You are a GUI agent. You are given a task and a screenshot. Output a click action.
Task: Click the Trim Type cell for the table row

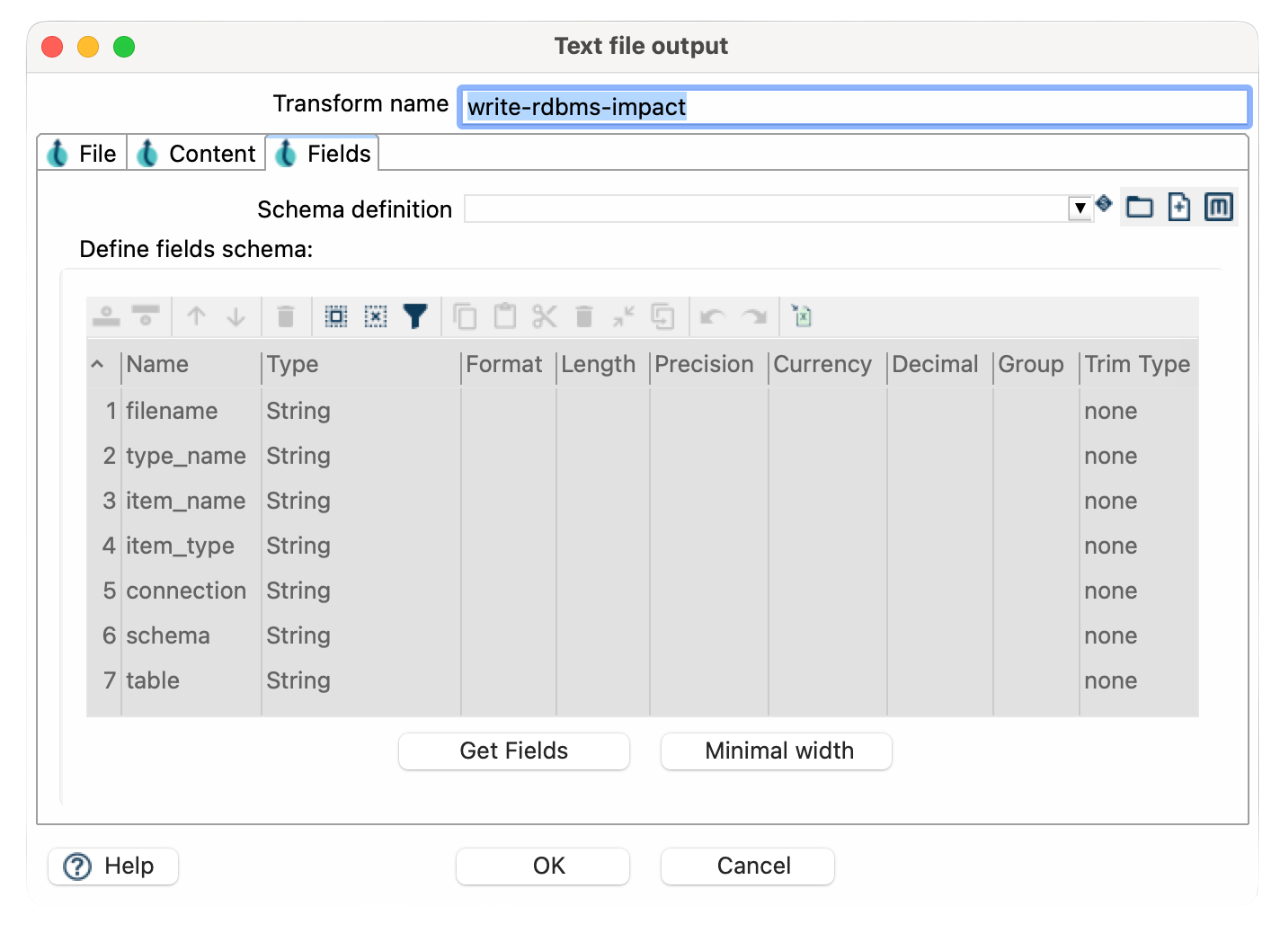pyautogui.click(x=1137, y=681)
